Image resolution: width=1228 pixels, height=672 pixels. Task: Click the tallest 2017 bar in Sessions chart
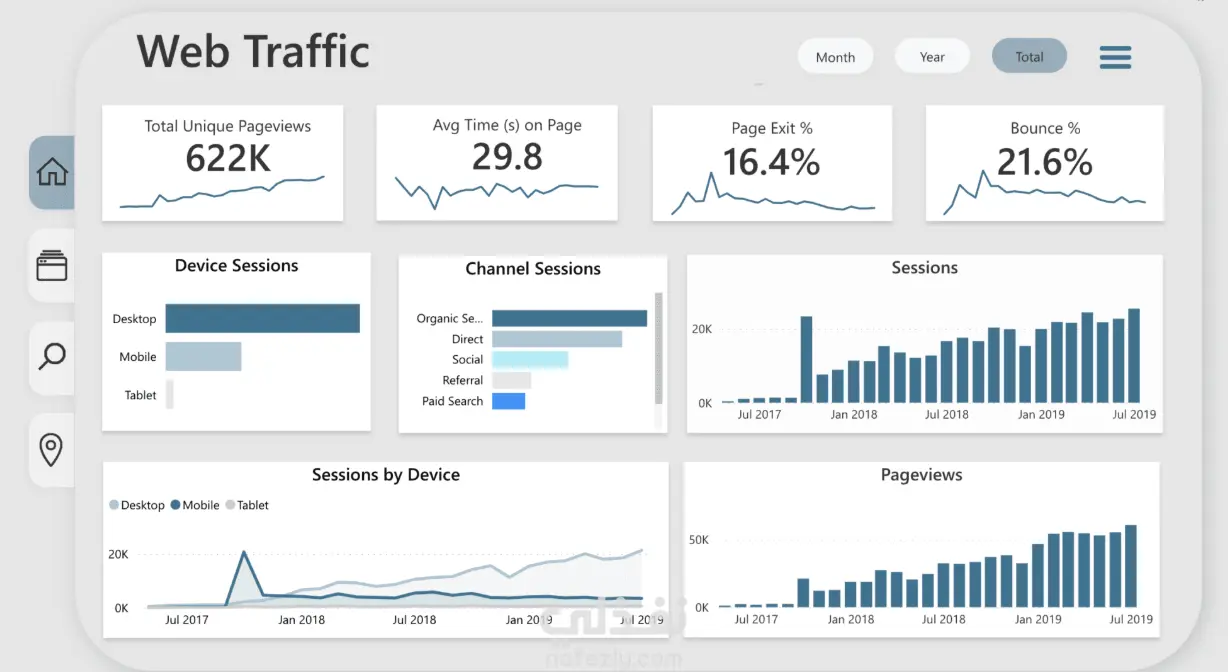point(806,360)
